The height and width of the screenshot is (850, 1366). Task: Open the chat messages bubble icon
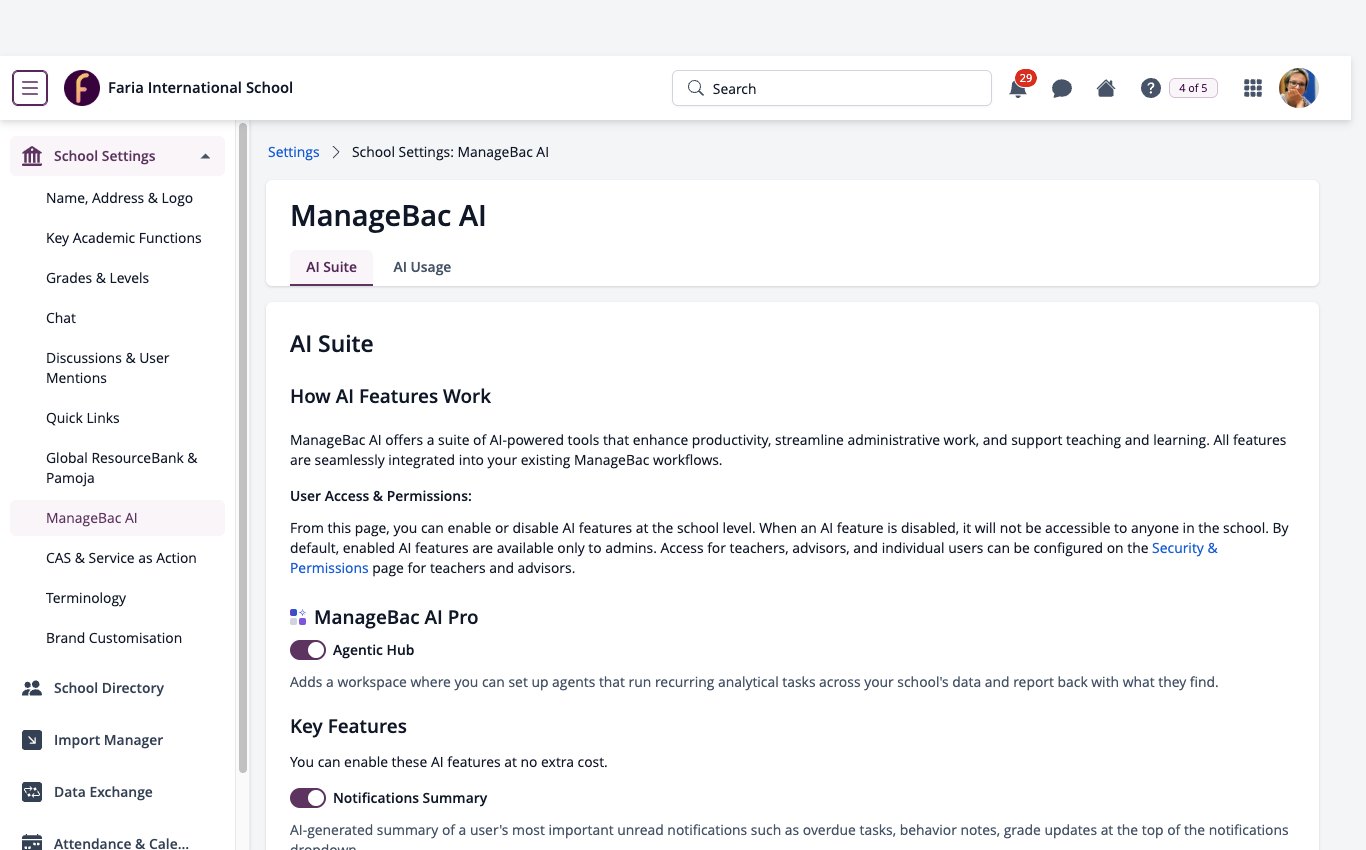tap(1062, 88)
